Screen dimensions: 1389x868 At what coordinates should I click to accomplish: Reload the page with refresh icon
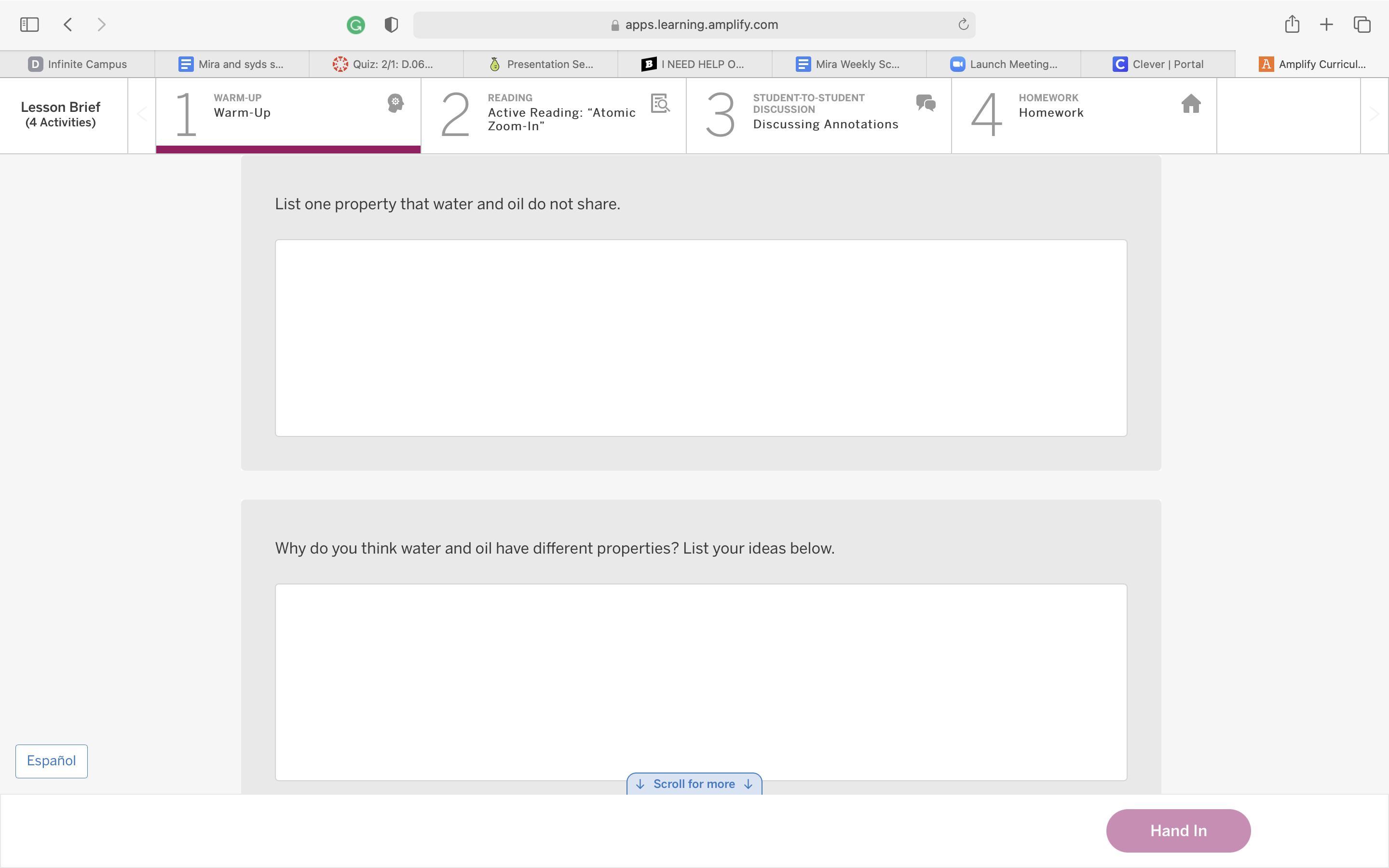(x=963, y=25)
